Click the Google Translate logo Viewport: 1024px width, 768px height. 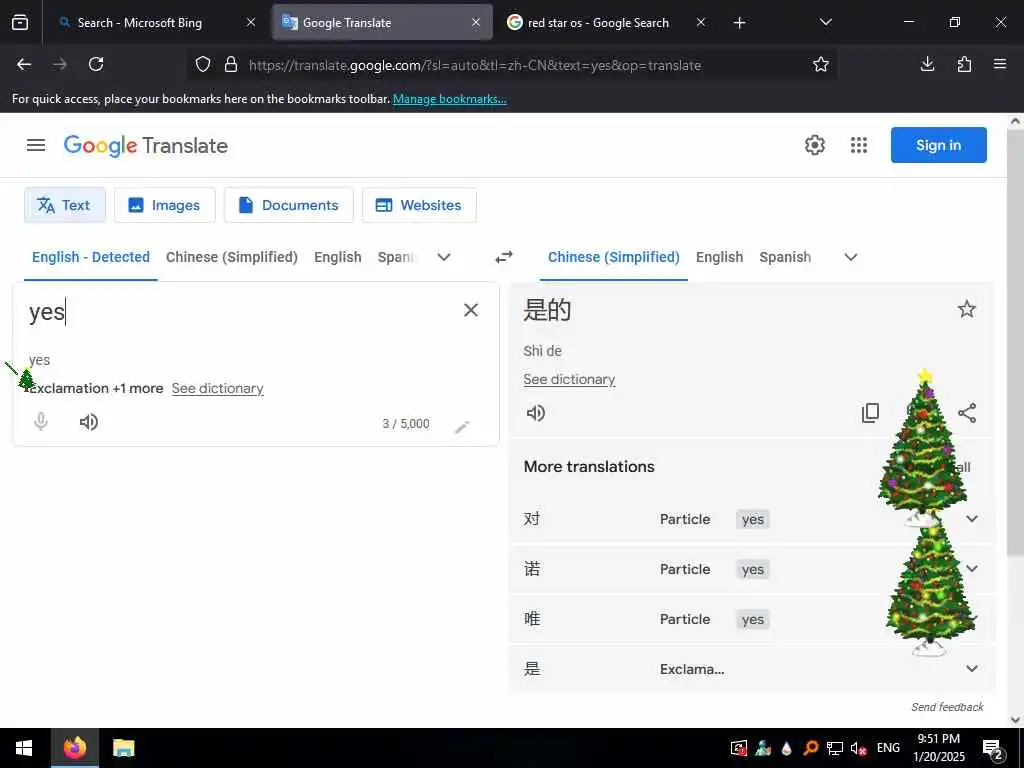click(x=146, y=146)
